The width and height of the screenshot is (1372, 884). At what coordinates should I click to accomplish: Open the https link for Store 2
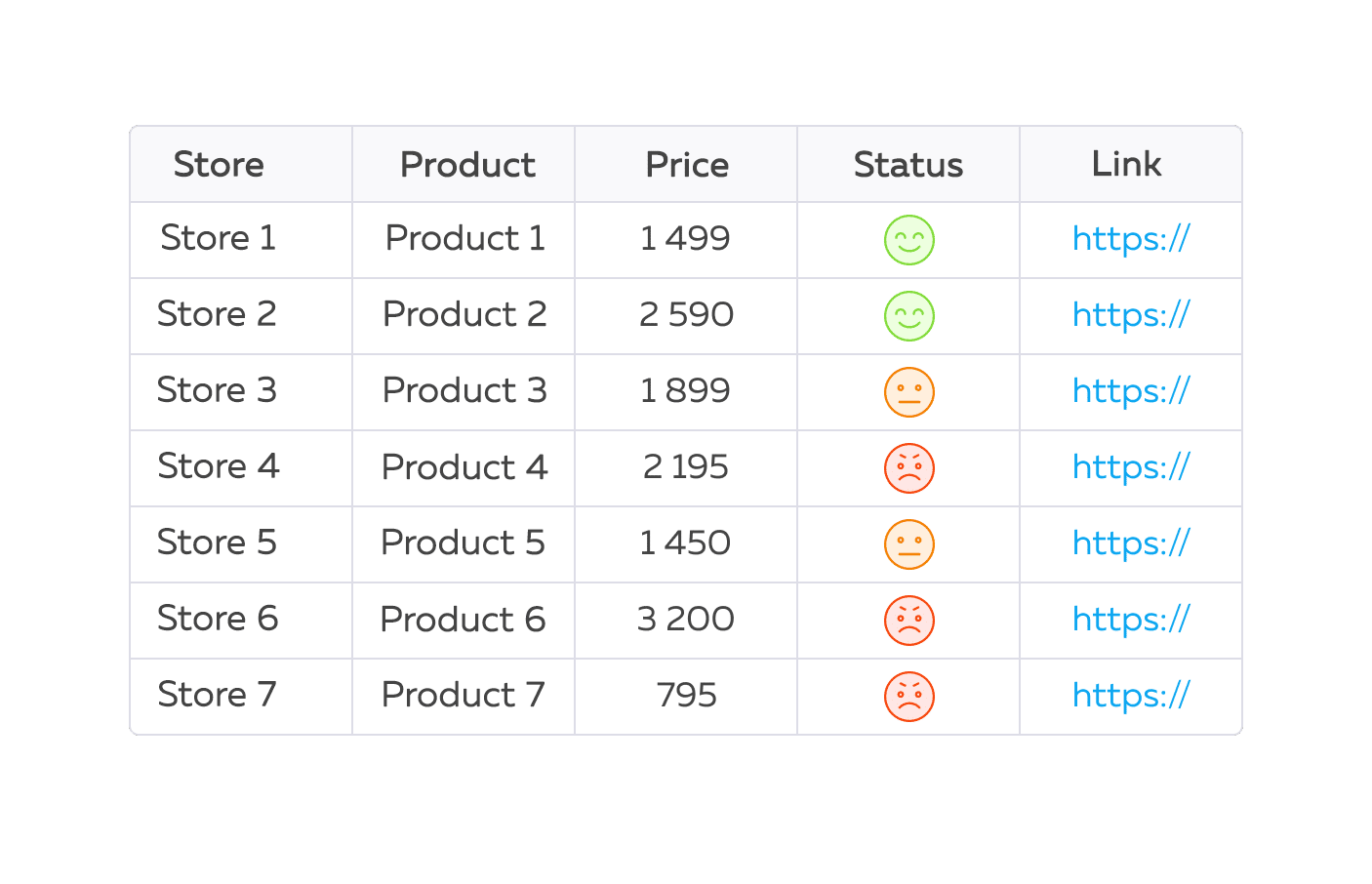point(1130,315)
